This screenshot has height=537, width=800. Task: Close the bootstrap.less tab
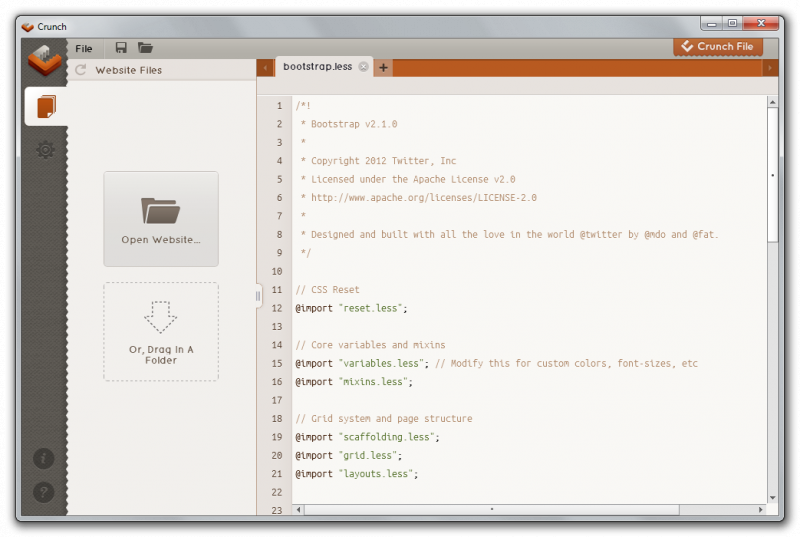point(363,67)
